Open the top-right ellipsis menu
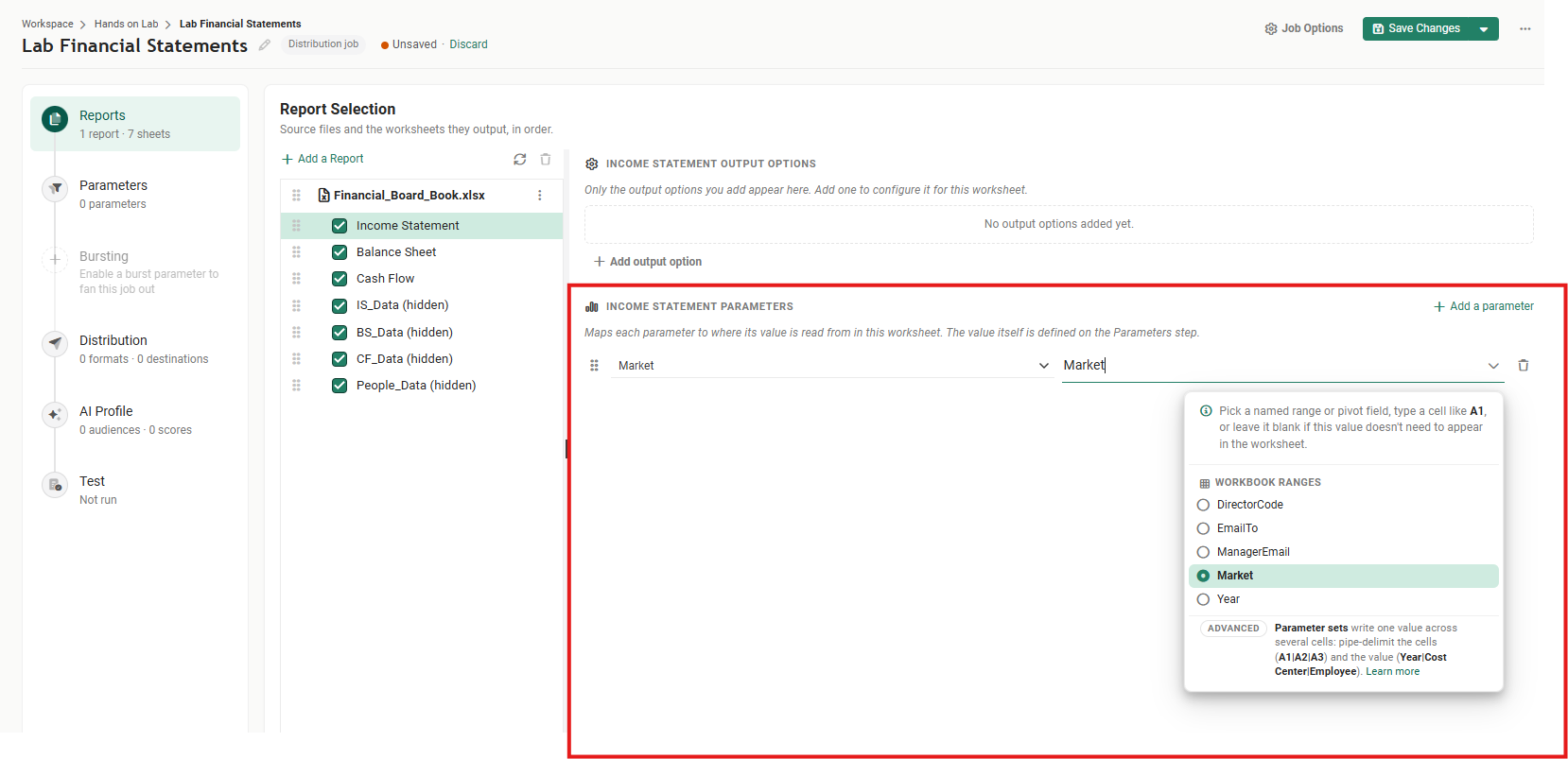Viewport: 1568px width, 759px height. click(x=1524, y=29)
